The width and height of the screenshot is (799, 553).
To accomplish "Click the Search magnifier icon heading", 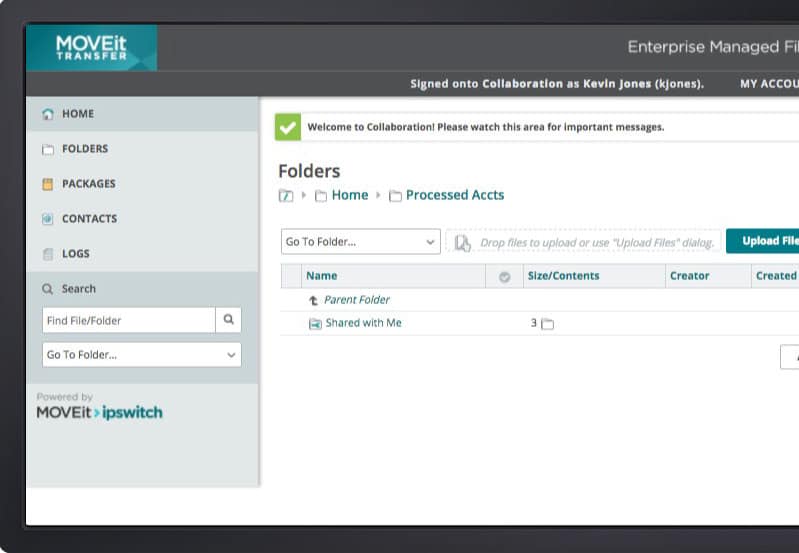I will (47, 289).
